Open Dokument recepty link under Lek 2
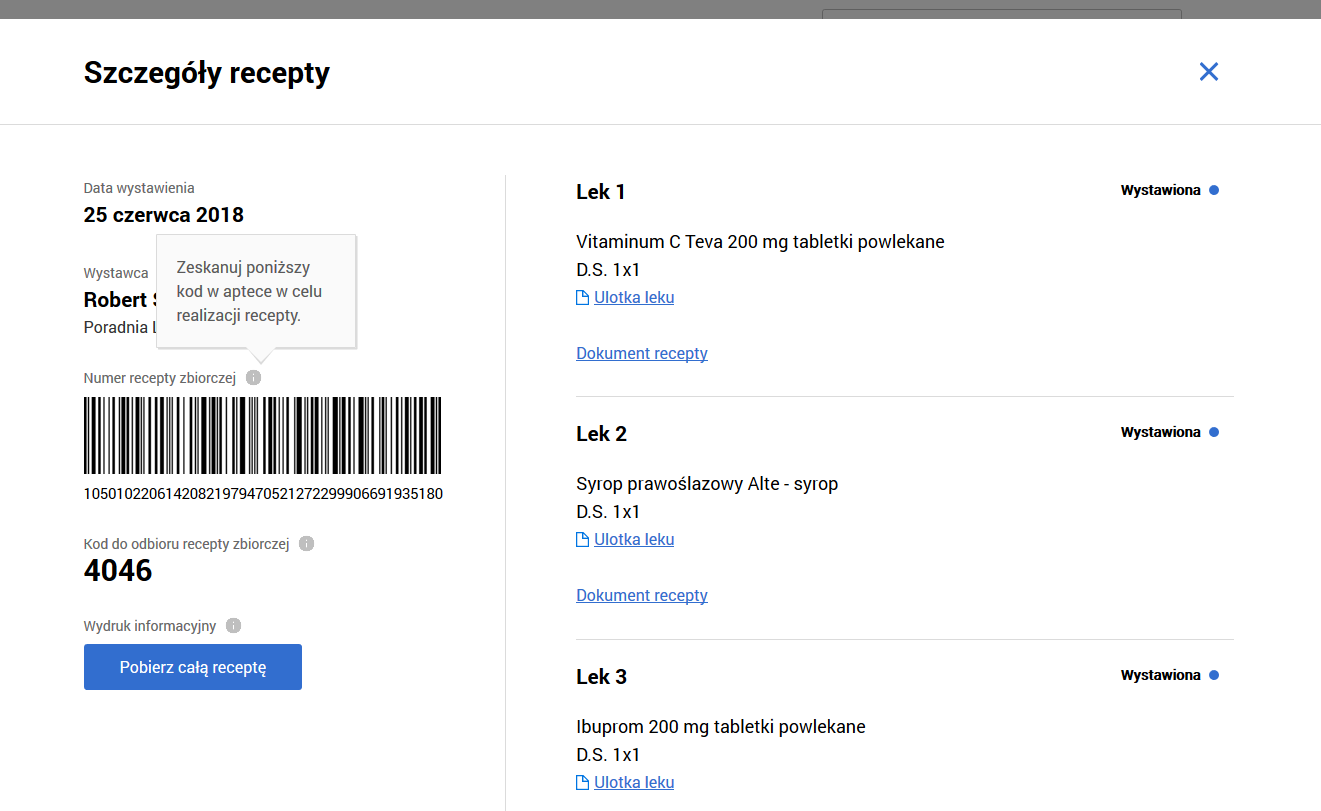1321x811 pixels. click(x=642, y=596)
